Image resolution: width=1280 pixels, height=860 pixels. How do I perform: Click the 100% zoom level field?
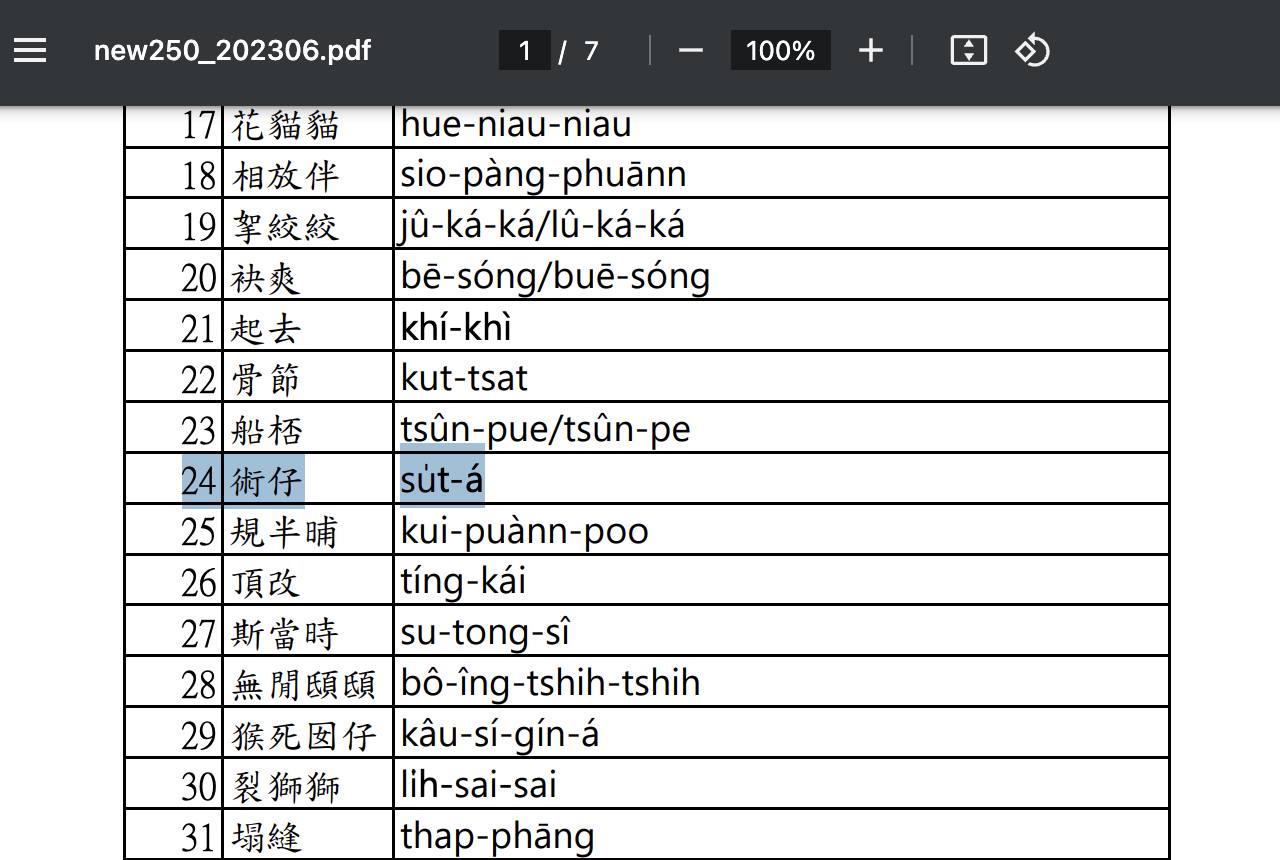click(x=780, y=50)
